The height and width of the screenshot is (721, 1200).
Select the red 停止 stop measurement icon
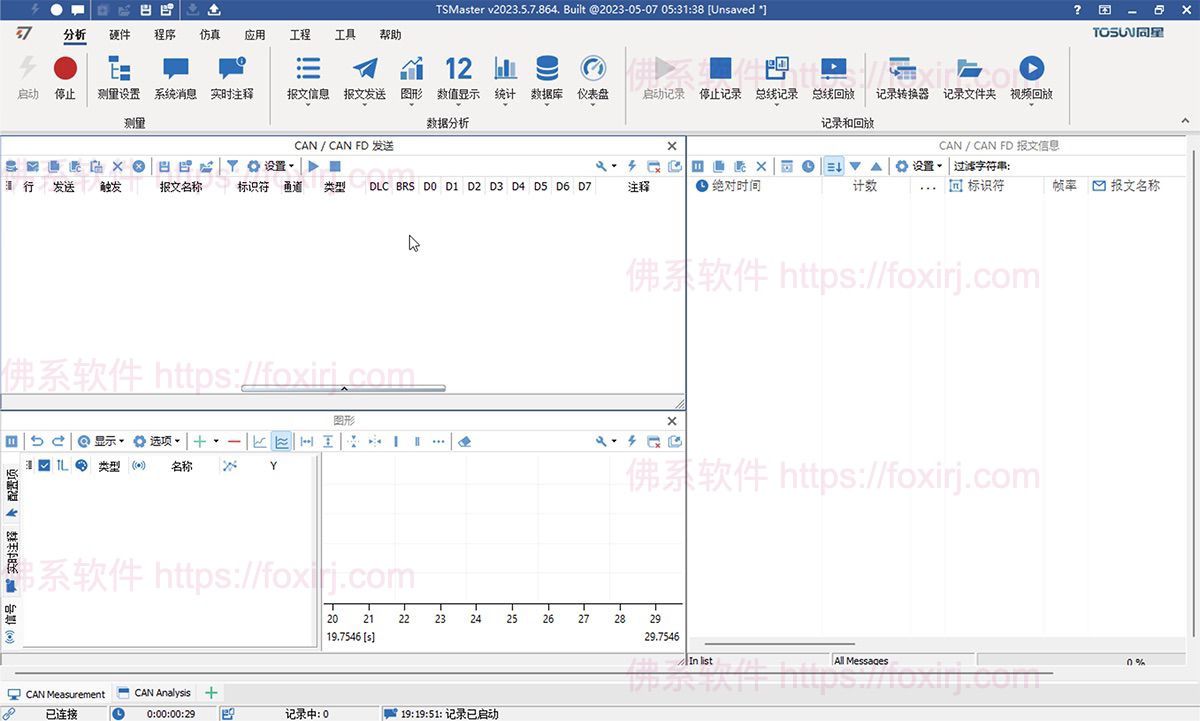65,72
